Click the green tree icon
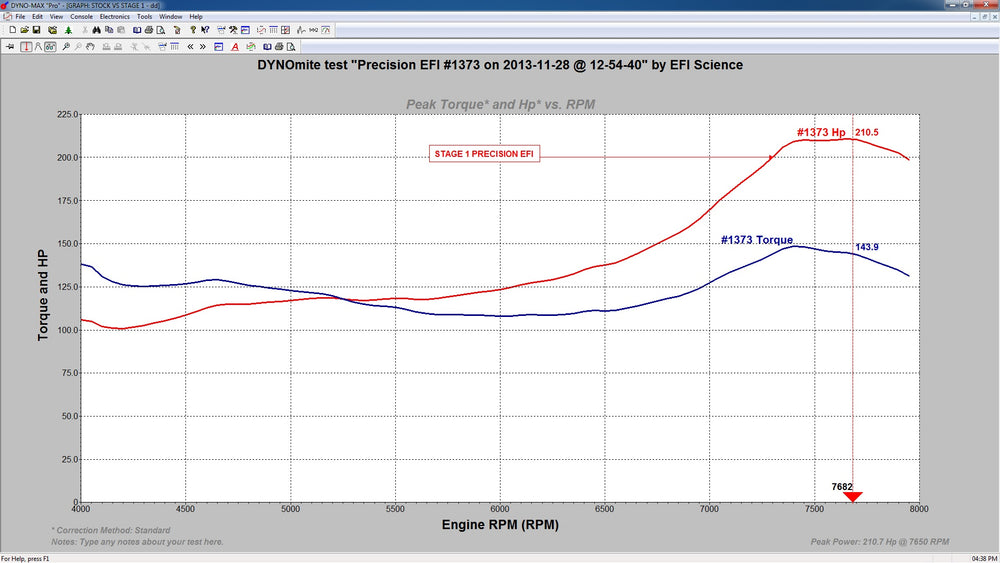 [x=68, y=30]
